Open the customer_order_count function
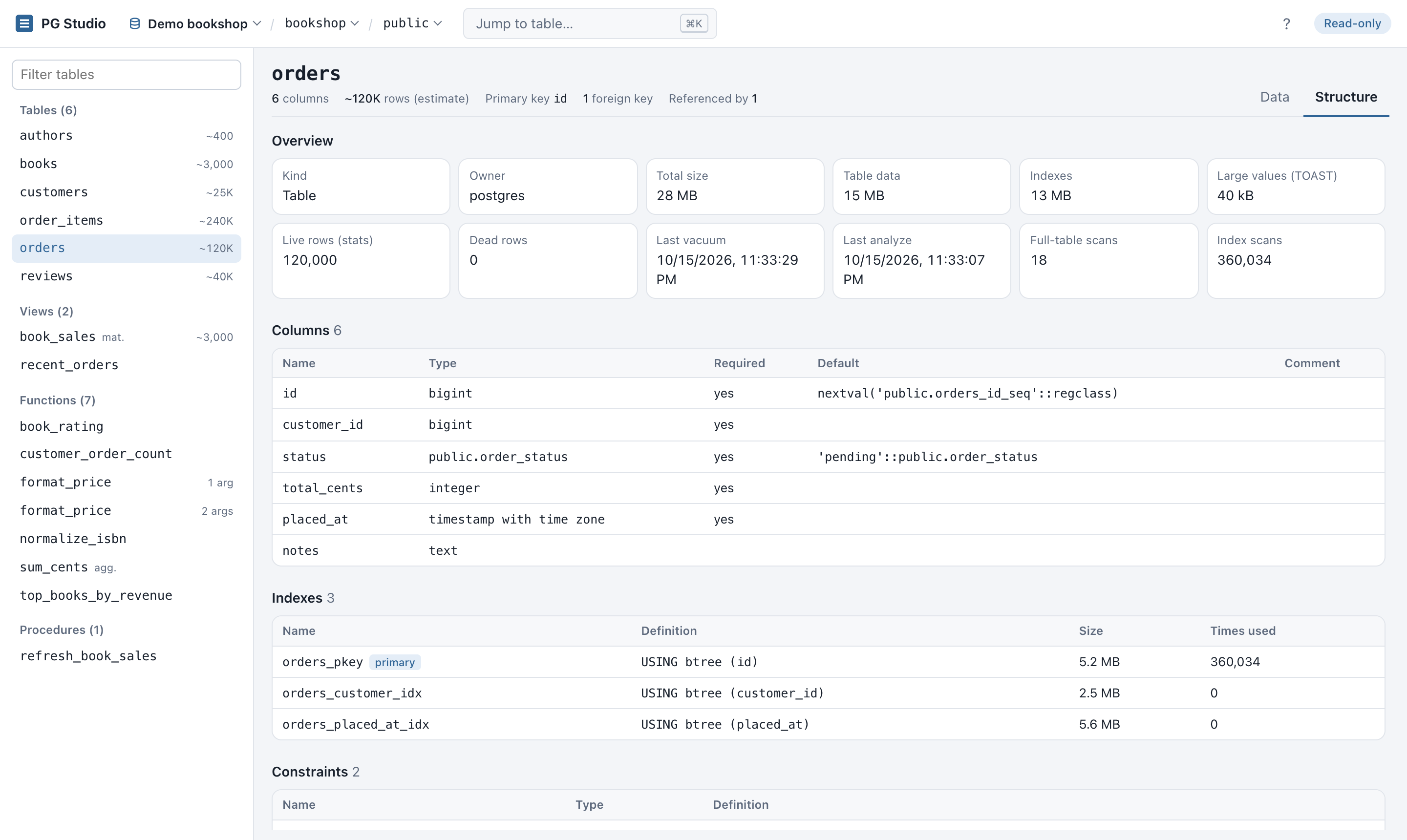The image size is (1407, 840). pos(126,455)
